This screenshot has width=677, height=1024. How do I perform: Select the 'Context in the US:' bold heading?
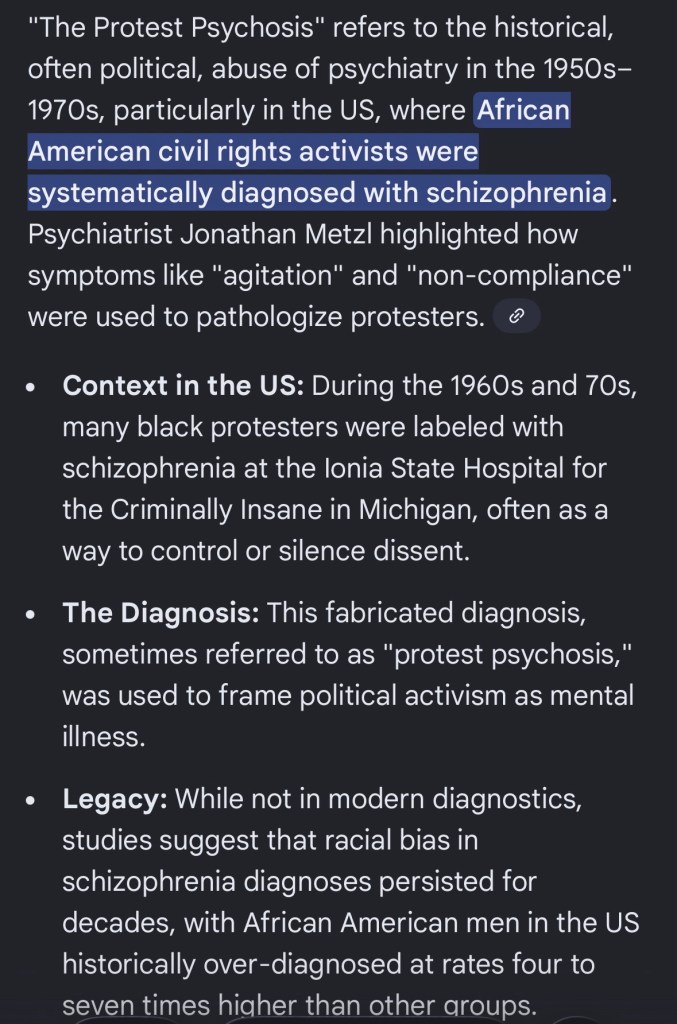(x=183, y=386)
